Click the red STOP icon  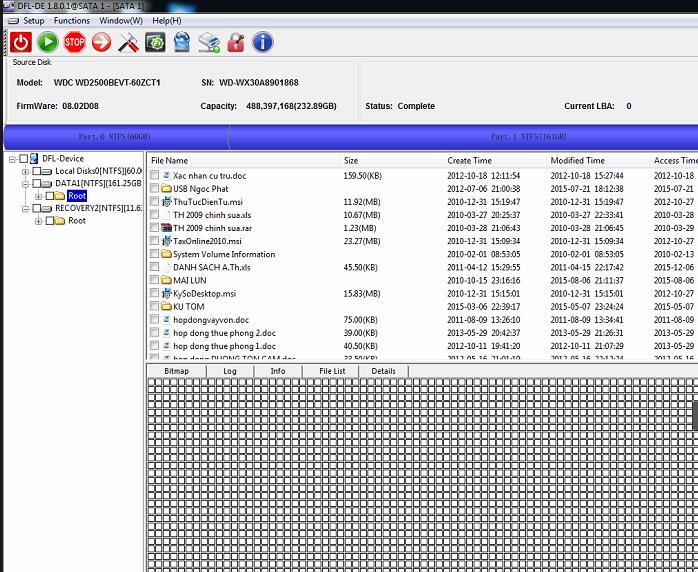pos(74,43)
